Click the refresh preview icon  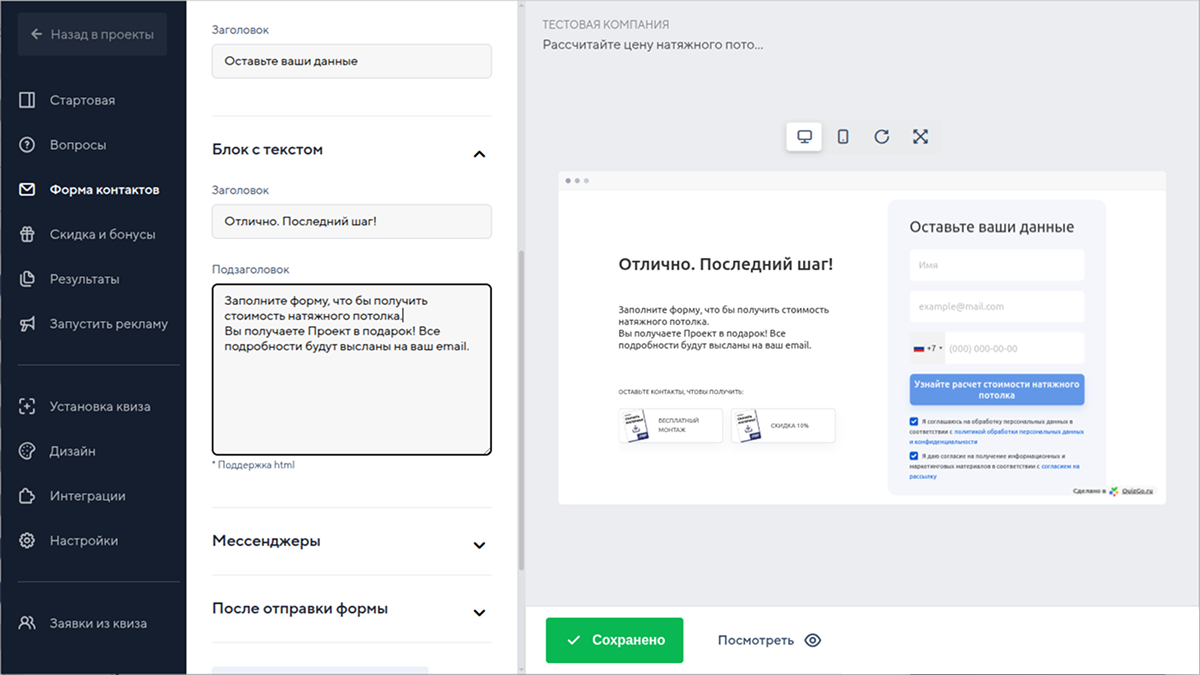tap(881, 137)
